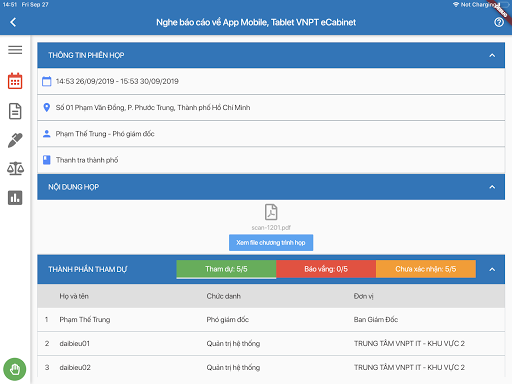
Task: Open the help question mark icon
Action: click(x=499, y=22)
